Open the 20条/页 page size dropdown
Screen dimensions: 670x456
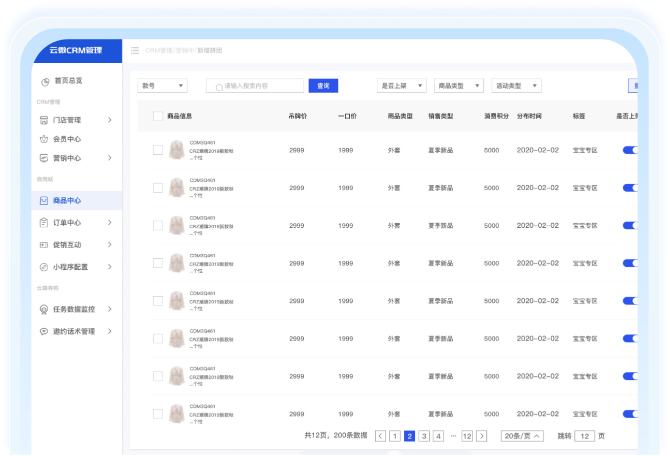(x=522, y=436)
